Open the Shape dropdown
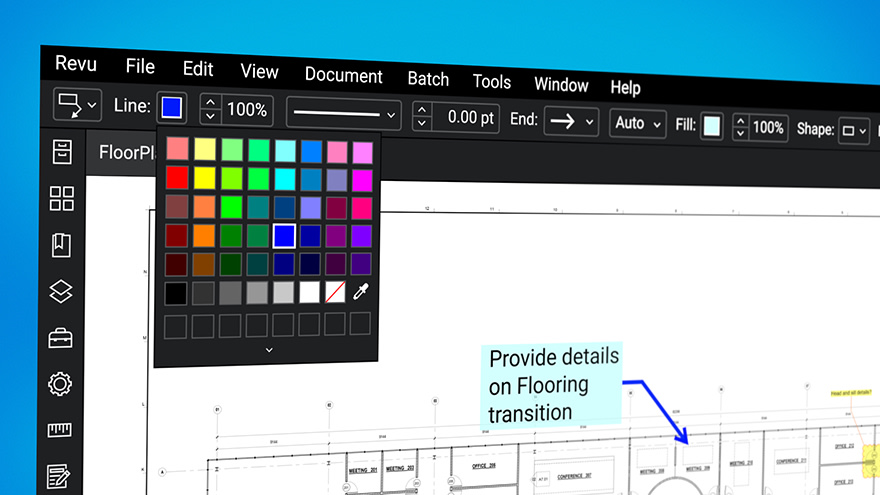 854,131
